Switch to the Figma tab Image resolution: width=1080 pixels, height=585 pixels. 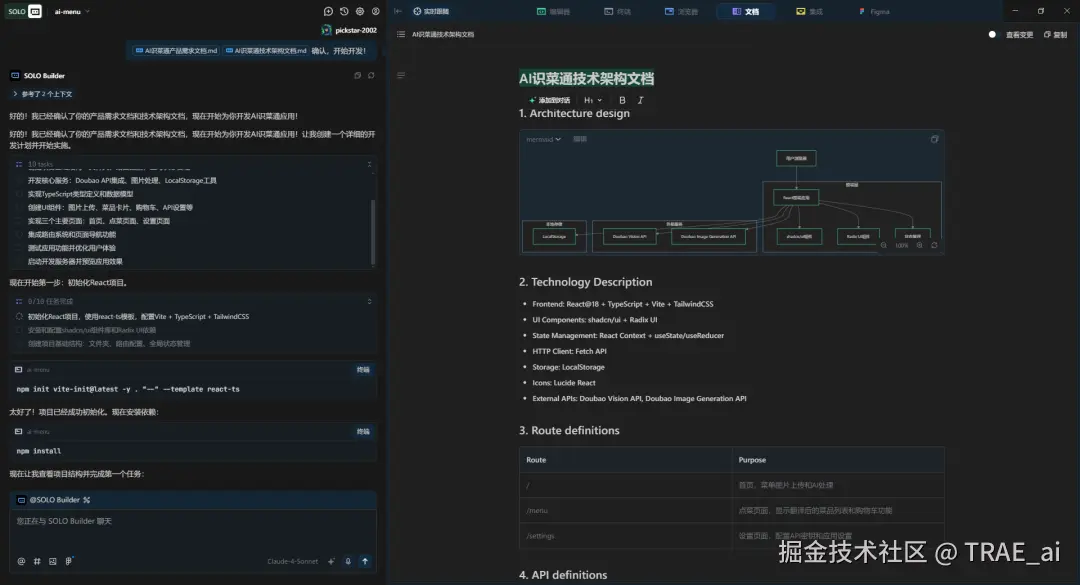pyautogui.click(x=873, y=11)
